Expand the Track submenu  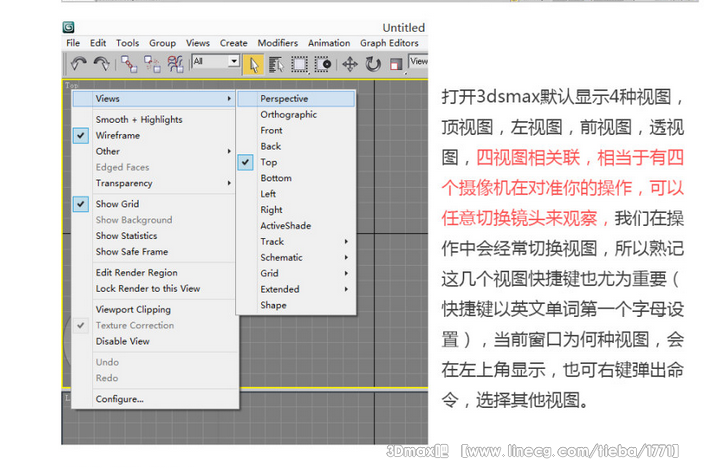(296, 242)
